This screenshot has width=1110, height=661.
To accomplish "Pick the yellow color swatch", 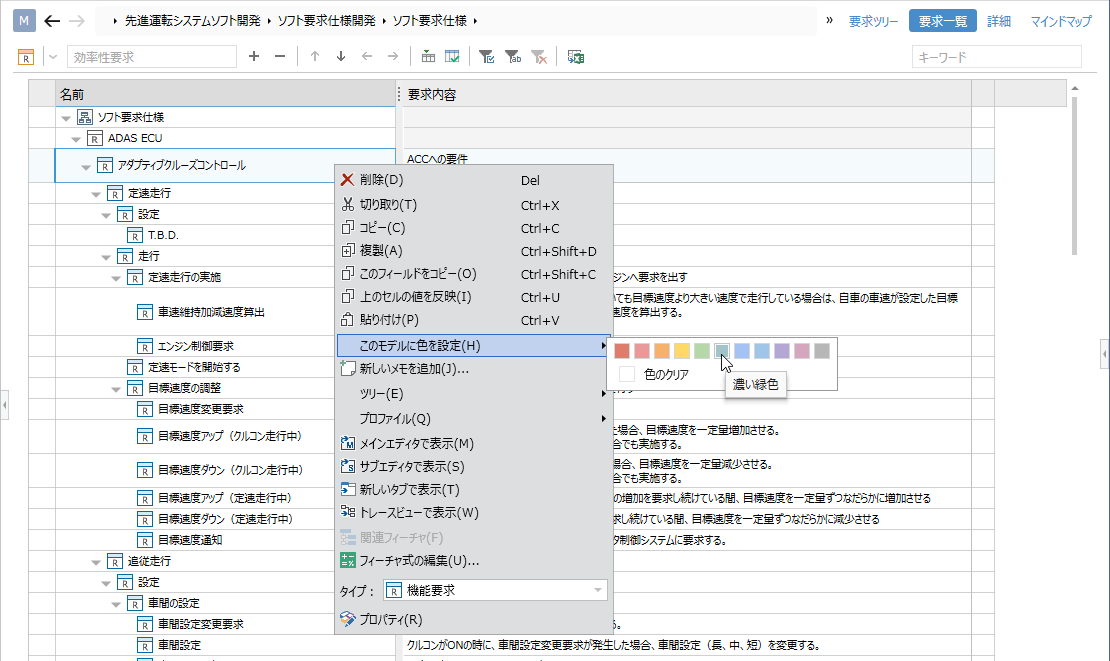I will pos(682,350).
